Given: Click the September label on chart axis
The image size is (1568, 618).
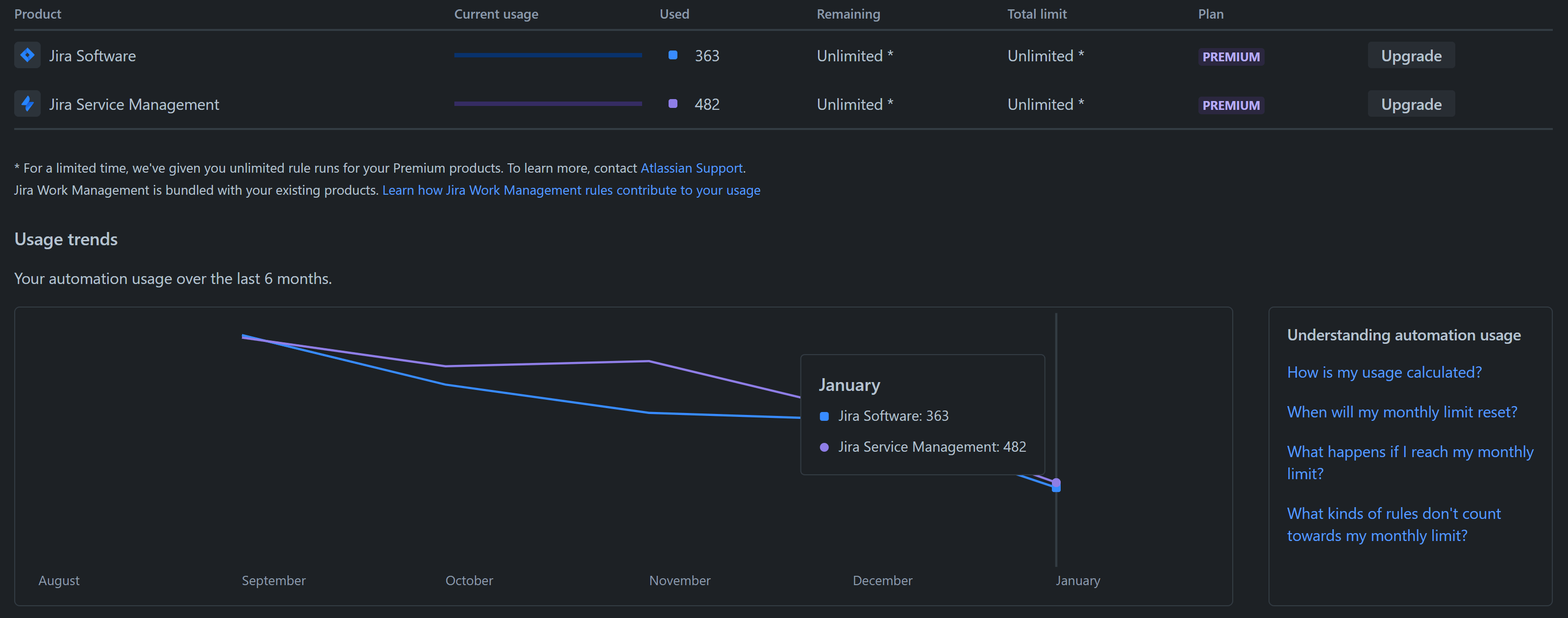Looking at the screenshot, I should (x=274, y=581).
